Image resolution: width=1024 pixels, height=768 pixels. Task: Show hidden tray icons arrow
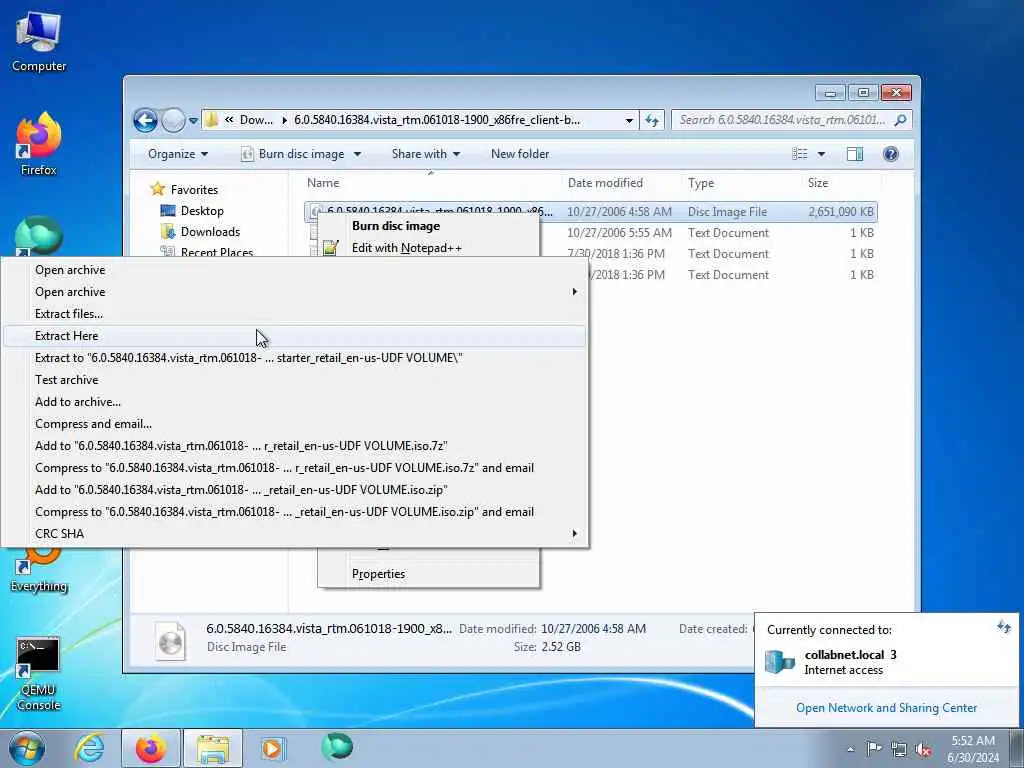tap(850, 750)
